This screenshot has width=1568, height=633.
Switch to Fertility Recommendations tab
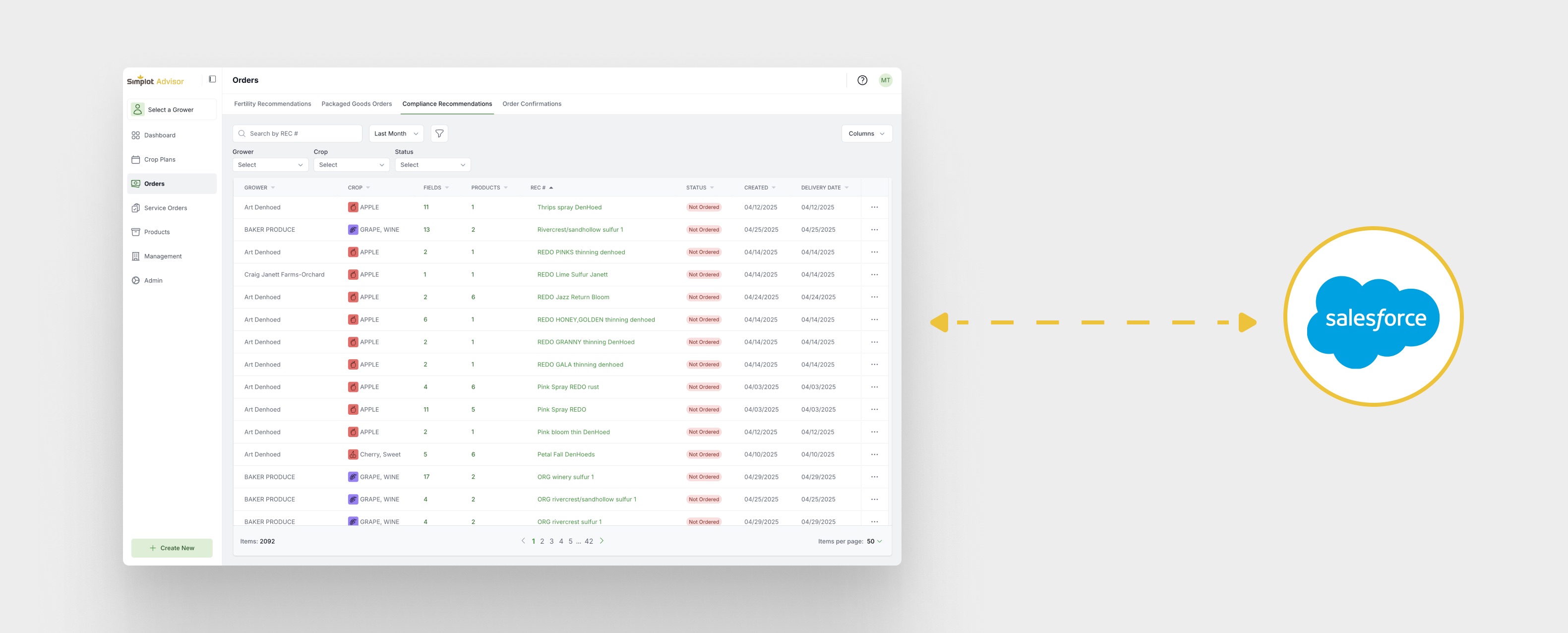click(272, 104)
